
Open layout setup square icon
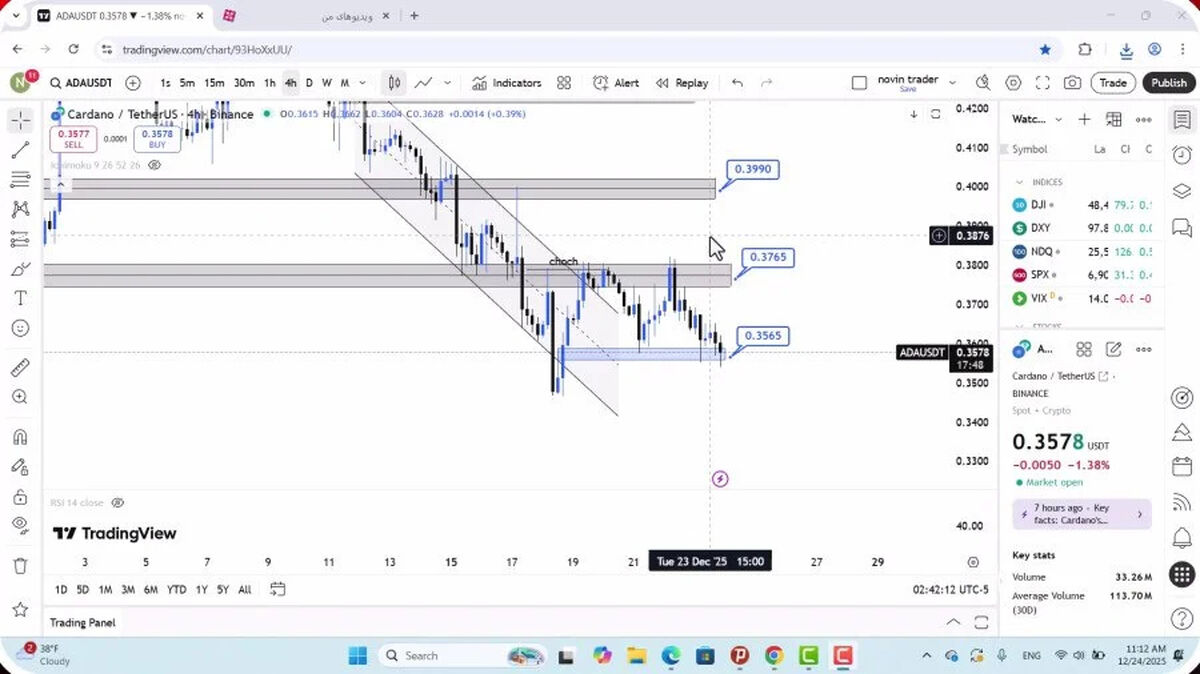coord(859,83)
